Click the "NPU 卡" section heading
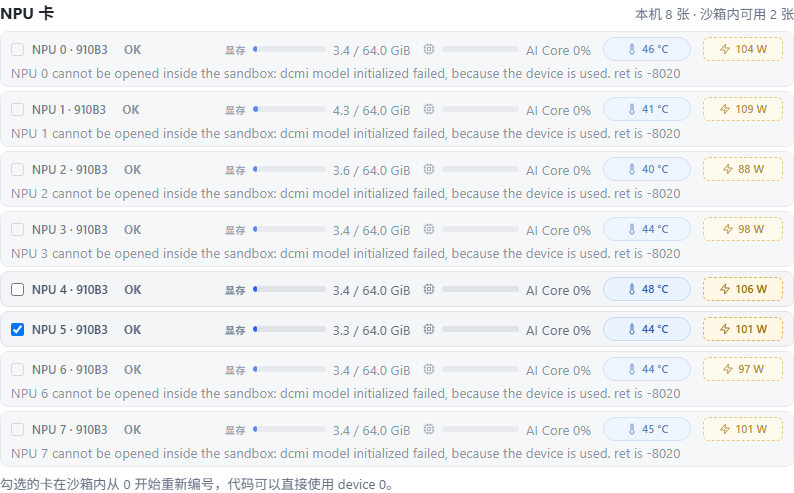 coord(27,14)
